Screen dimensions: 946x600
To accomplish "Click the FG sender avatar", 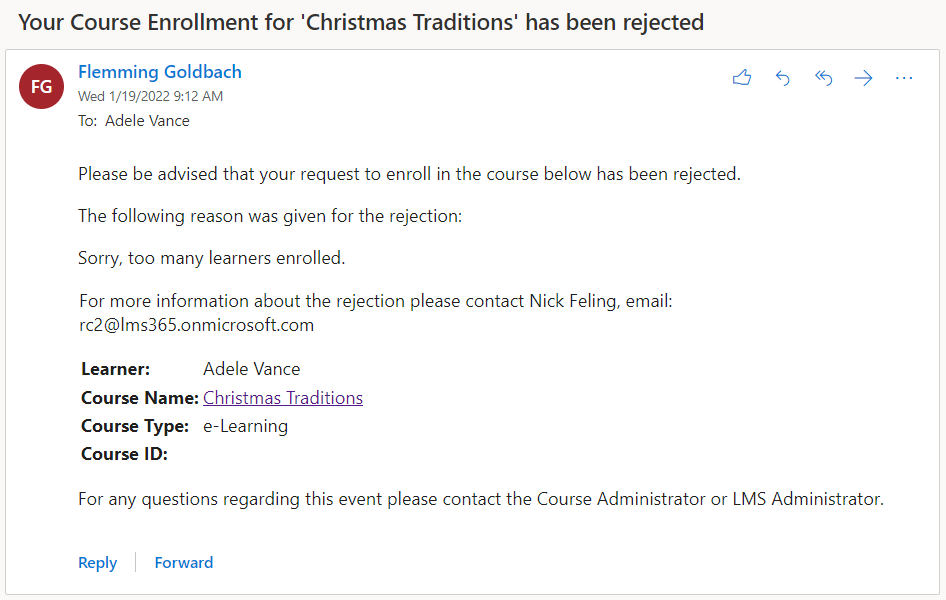I will pos(41,87).
